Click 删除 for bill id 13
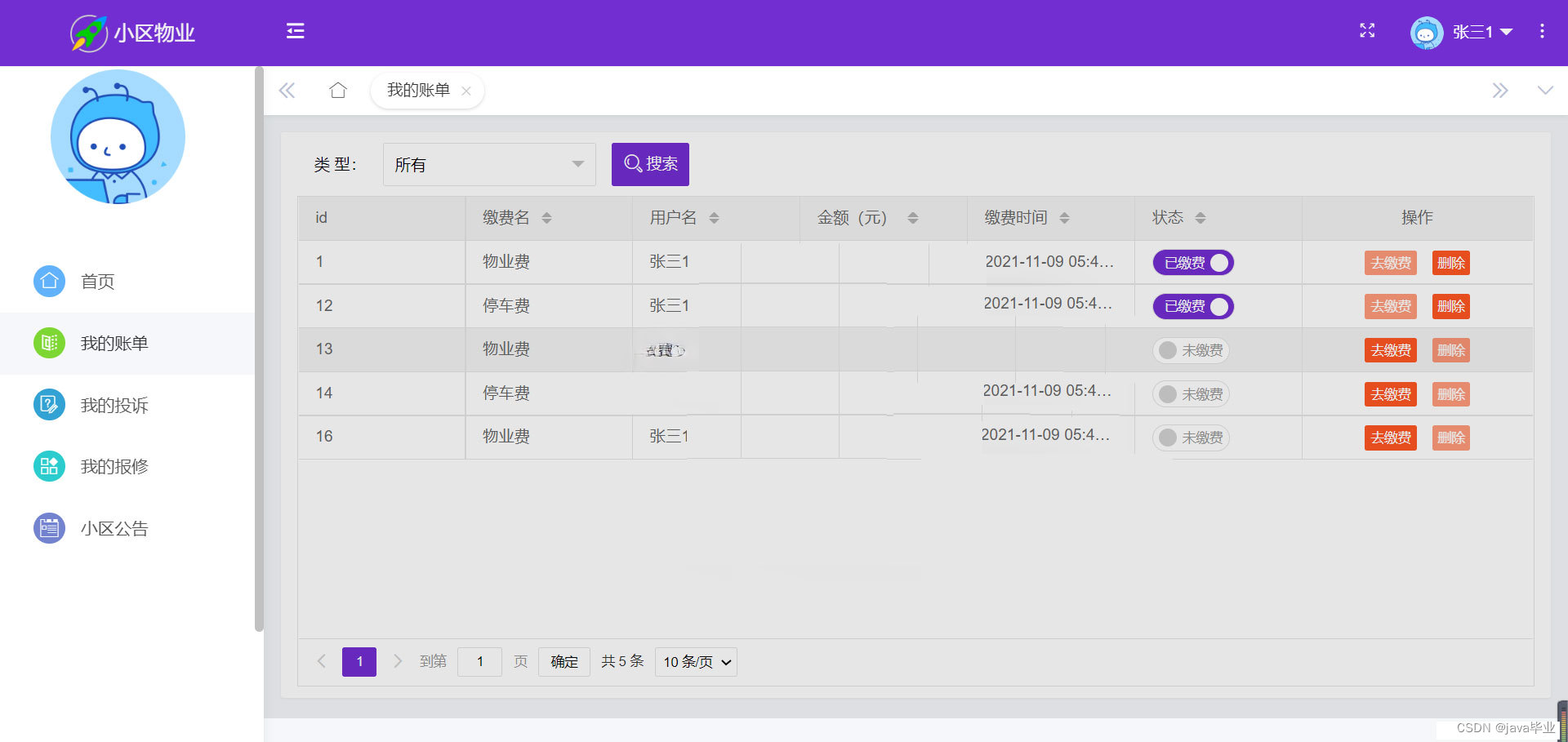The height and width of the screenshot is (742, 1568). click(x=1451, y=350)
